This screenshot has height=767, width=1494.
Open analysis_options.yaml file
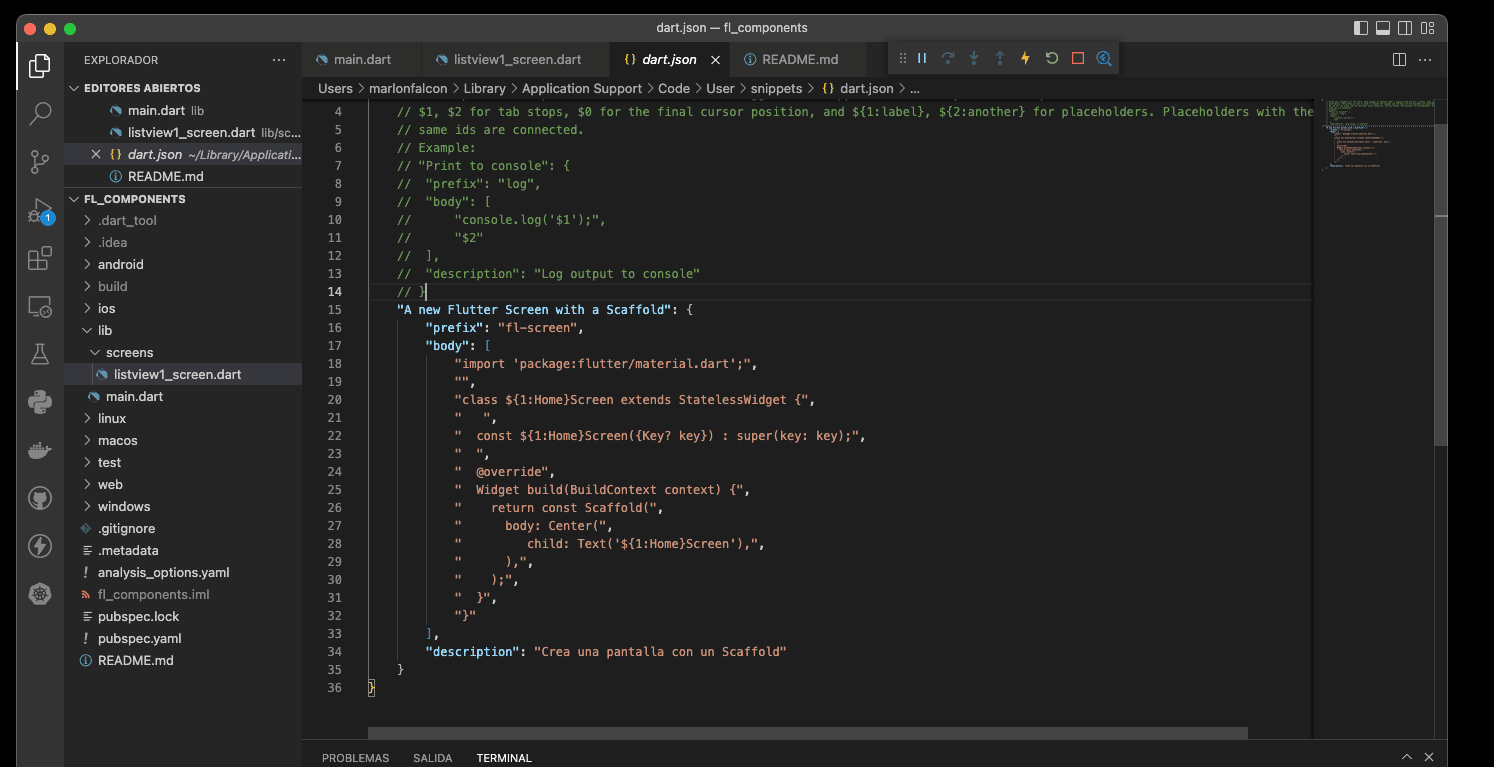(x=163, y=572)
